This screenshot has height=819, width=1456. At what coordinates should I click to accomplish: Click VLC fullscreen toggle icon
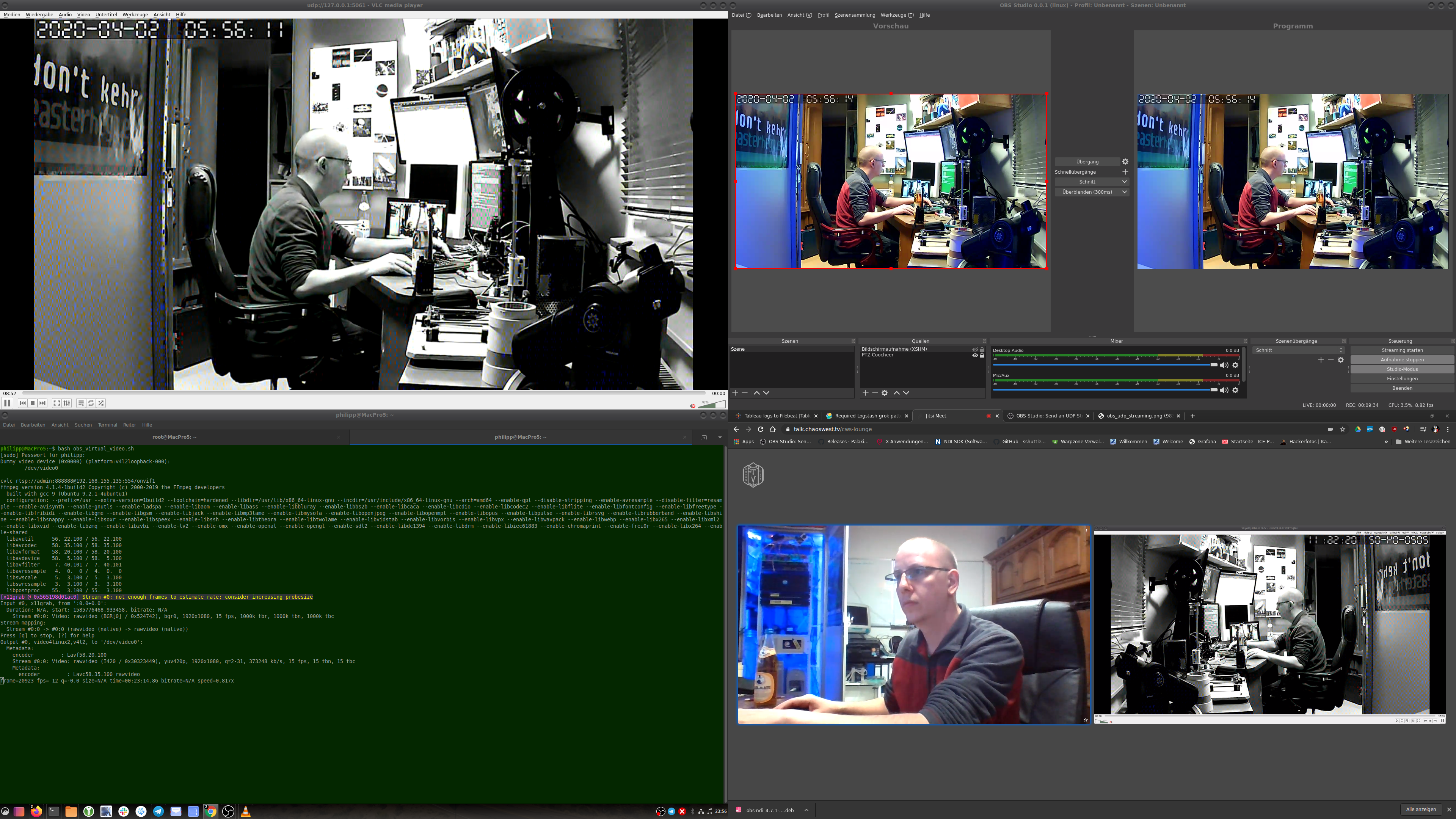56,403
